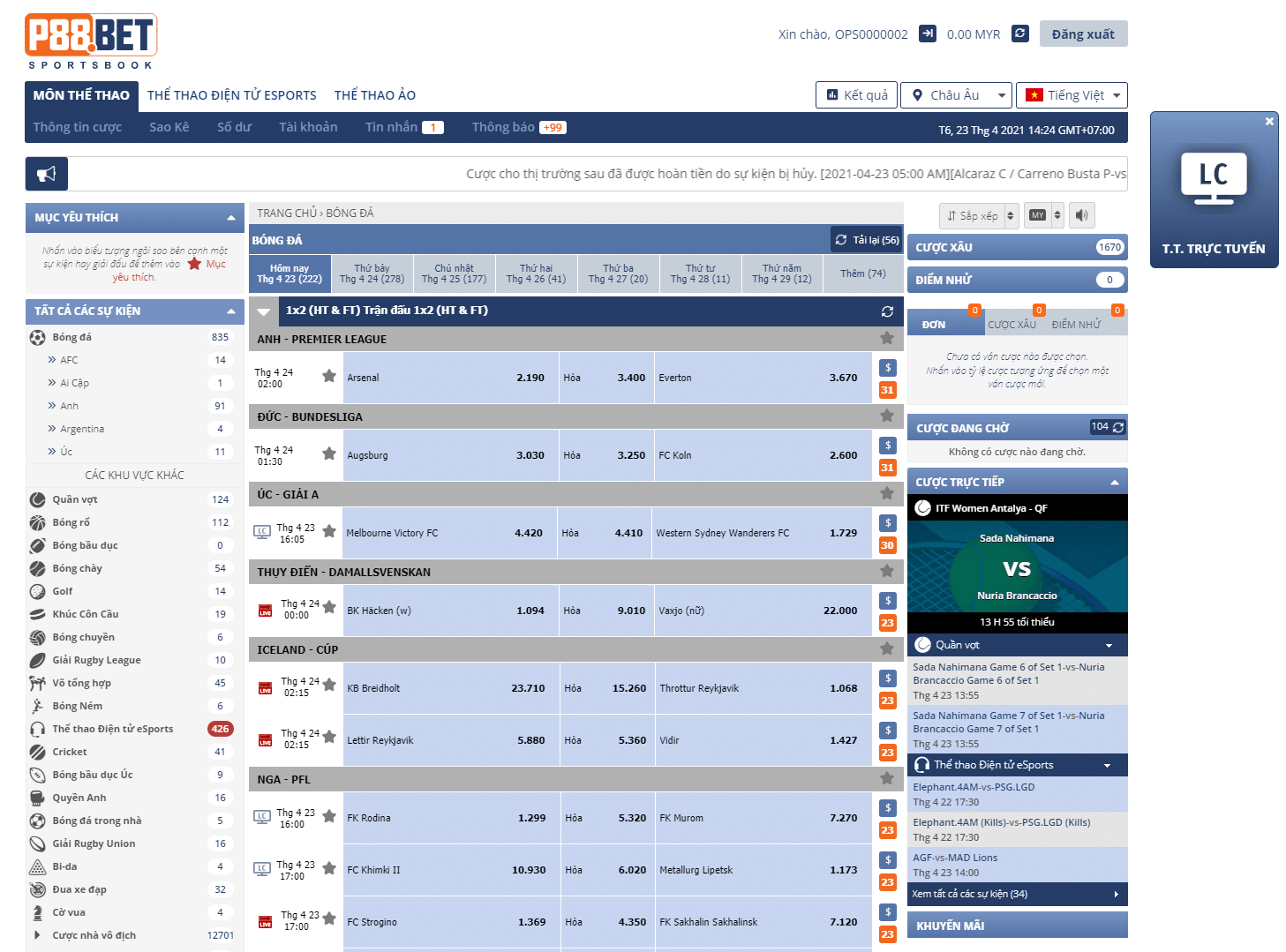Screen dimensions: 1286x952
Task: Click LC icon for FK Rodina match
Action: (262, 817)
